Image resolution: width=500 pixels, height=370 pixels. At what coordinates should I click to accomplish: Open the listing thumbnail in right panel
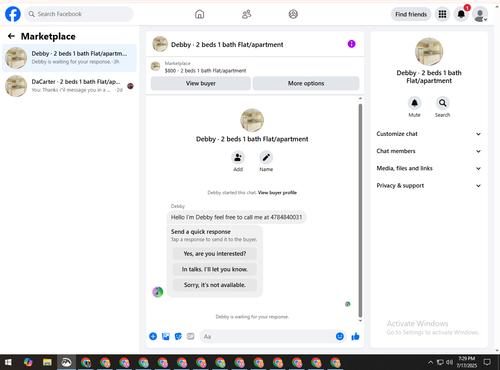[x=429, y=52]
